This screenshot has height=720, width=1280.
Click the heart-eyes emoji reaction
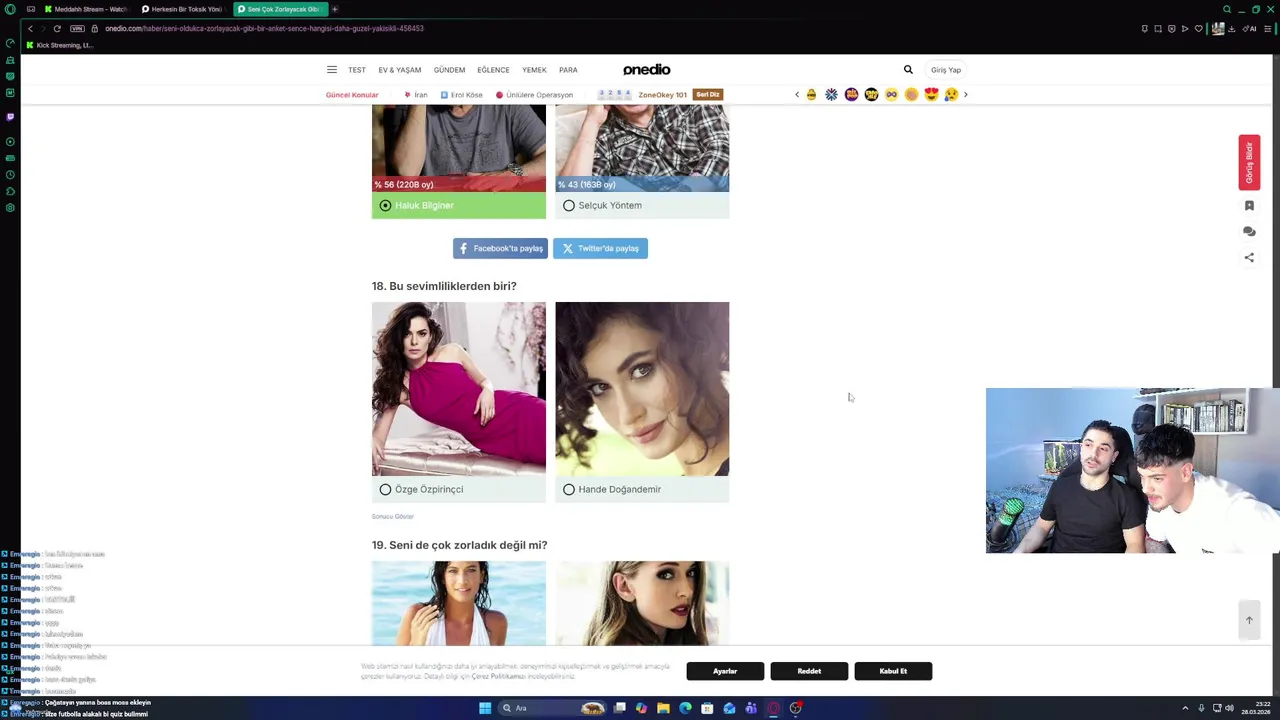(931, 95)
